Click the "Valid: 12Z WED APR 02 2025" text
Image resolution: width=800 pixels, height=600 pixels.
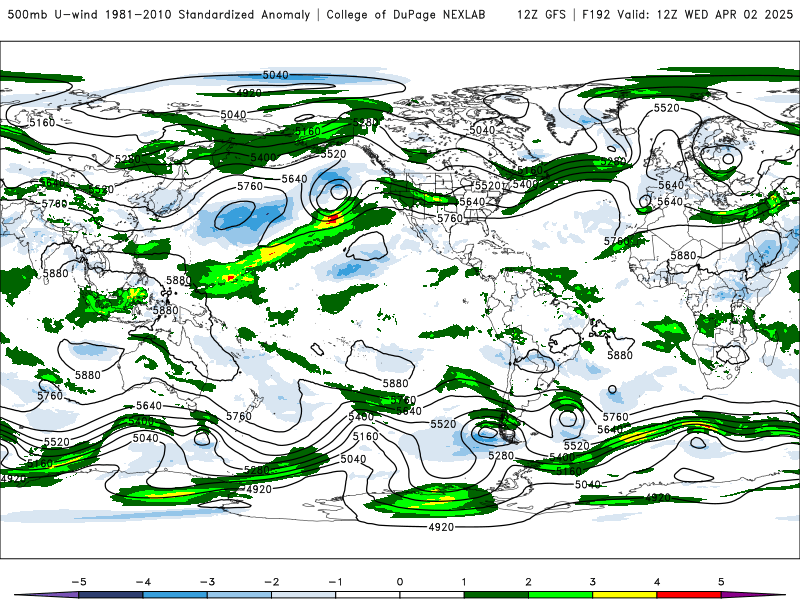[x=705, y=14]
